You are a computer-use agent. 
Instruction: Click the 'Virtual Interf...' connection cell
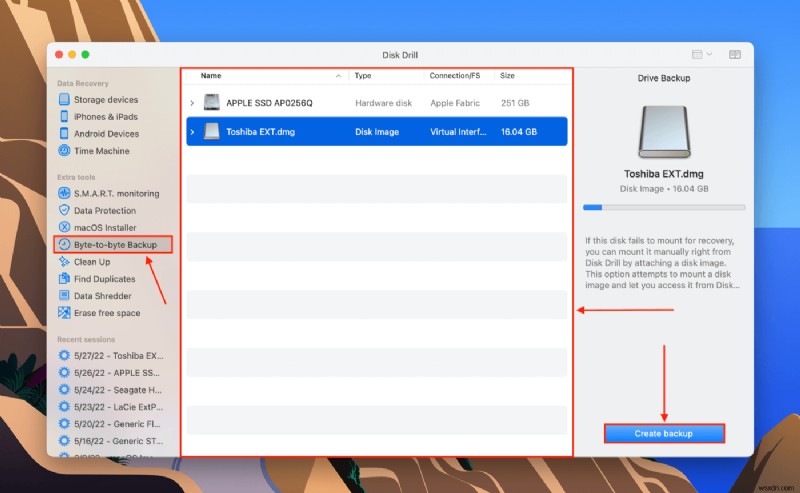click(458, 132)
